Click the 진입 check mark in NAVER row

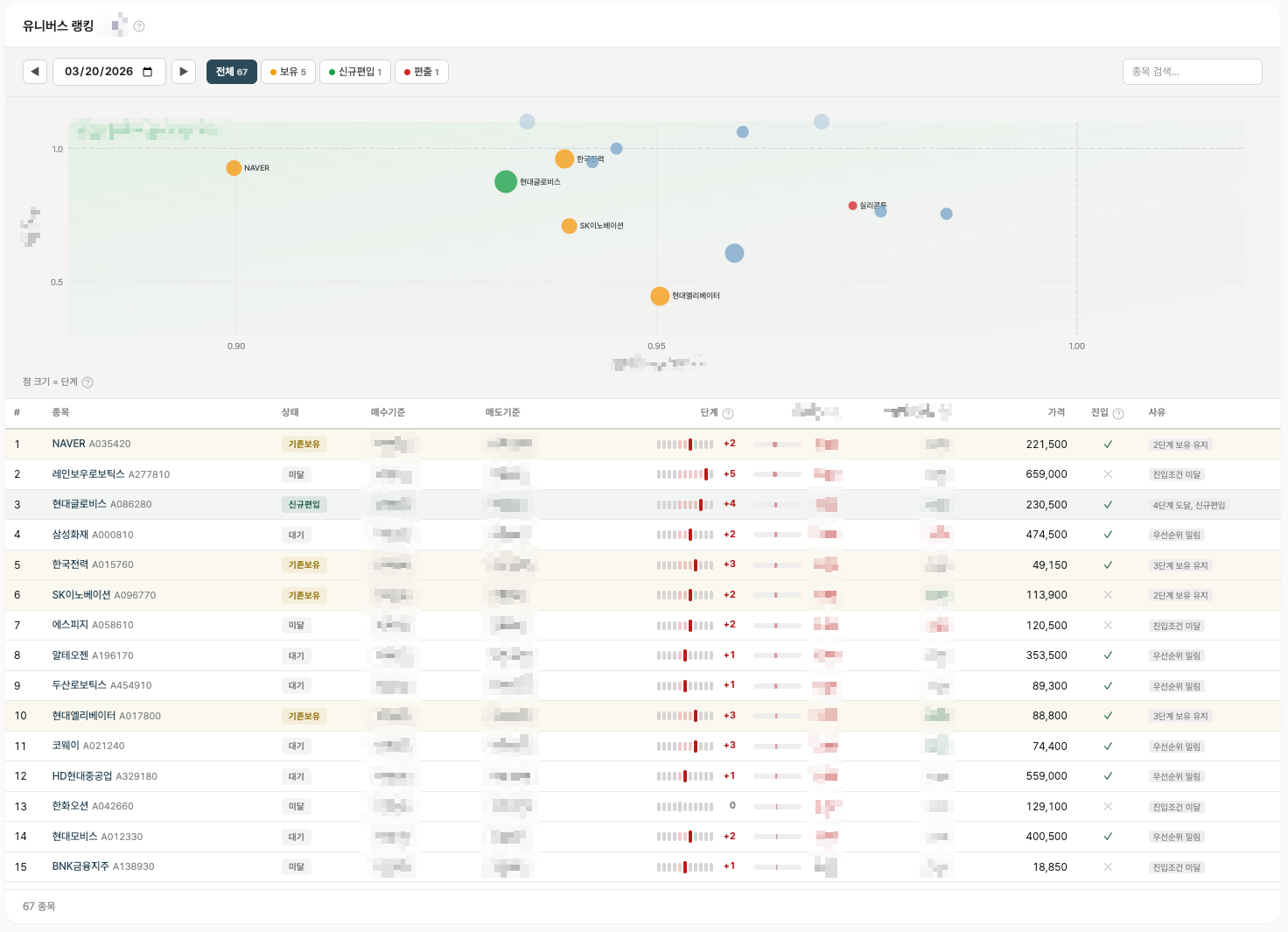click(1108, 445)
